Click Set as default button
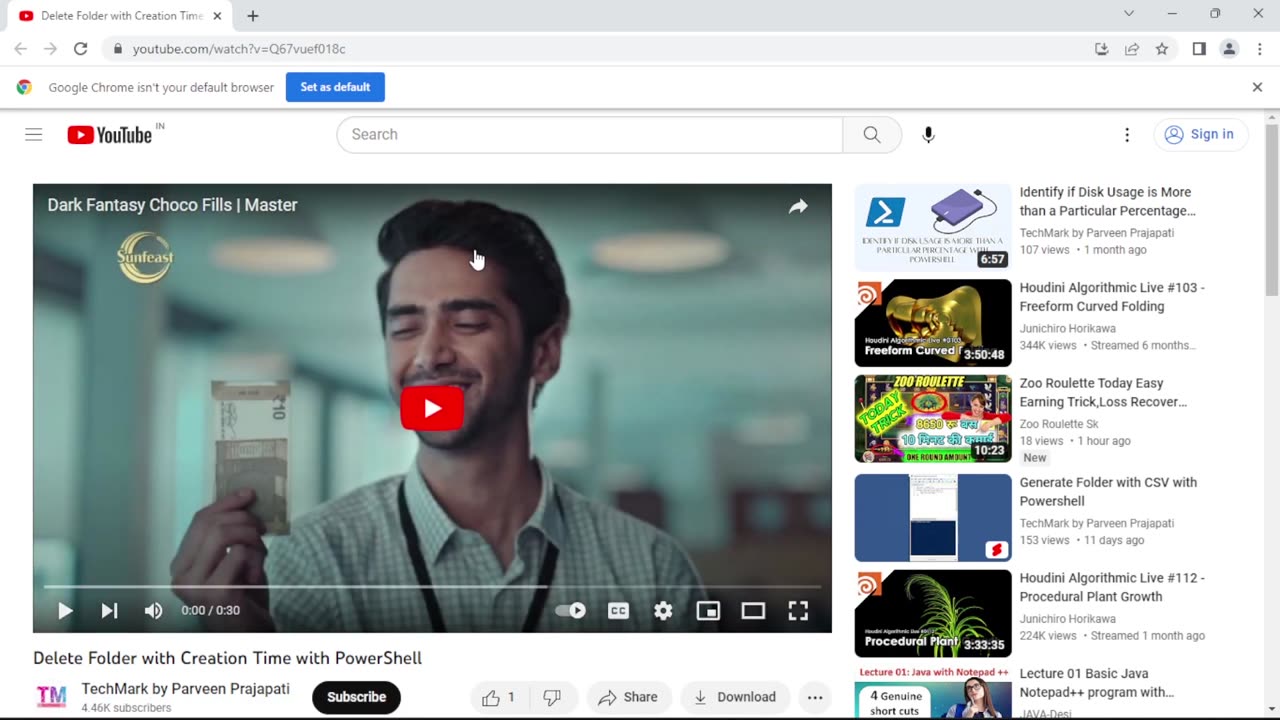This screenshot has width=1280, height=720. 335,87
